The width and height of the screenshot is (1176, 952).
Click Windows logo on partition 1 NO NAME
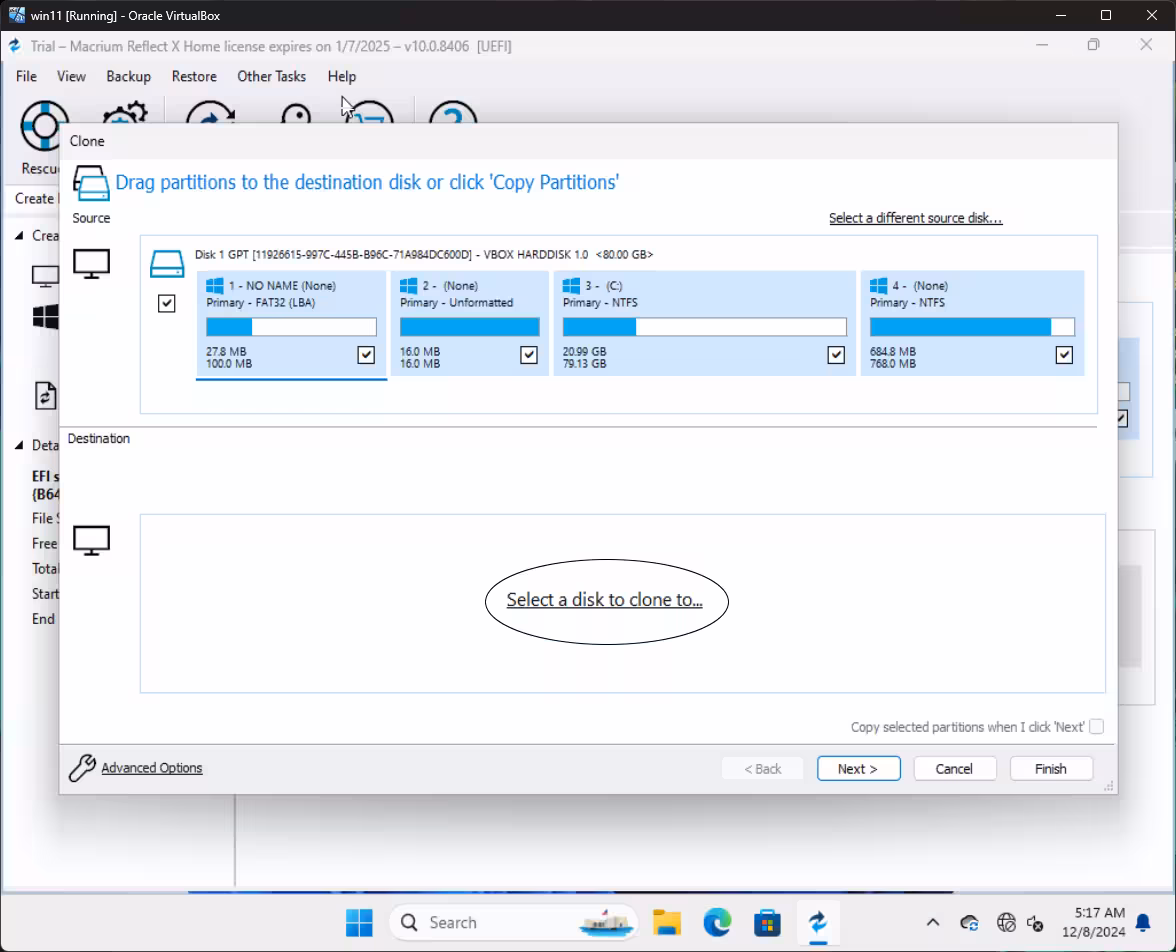point(214,286)
